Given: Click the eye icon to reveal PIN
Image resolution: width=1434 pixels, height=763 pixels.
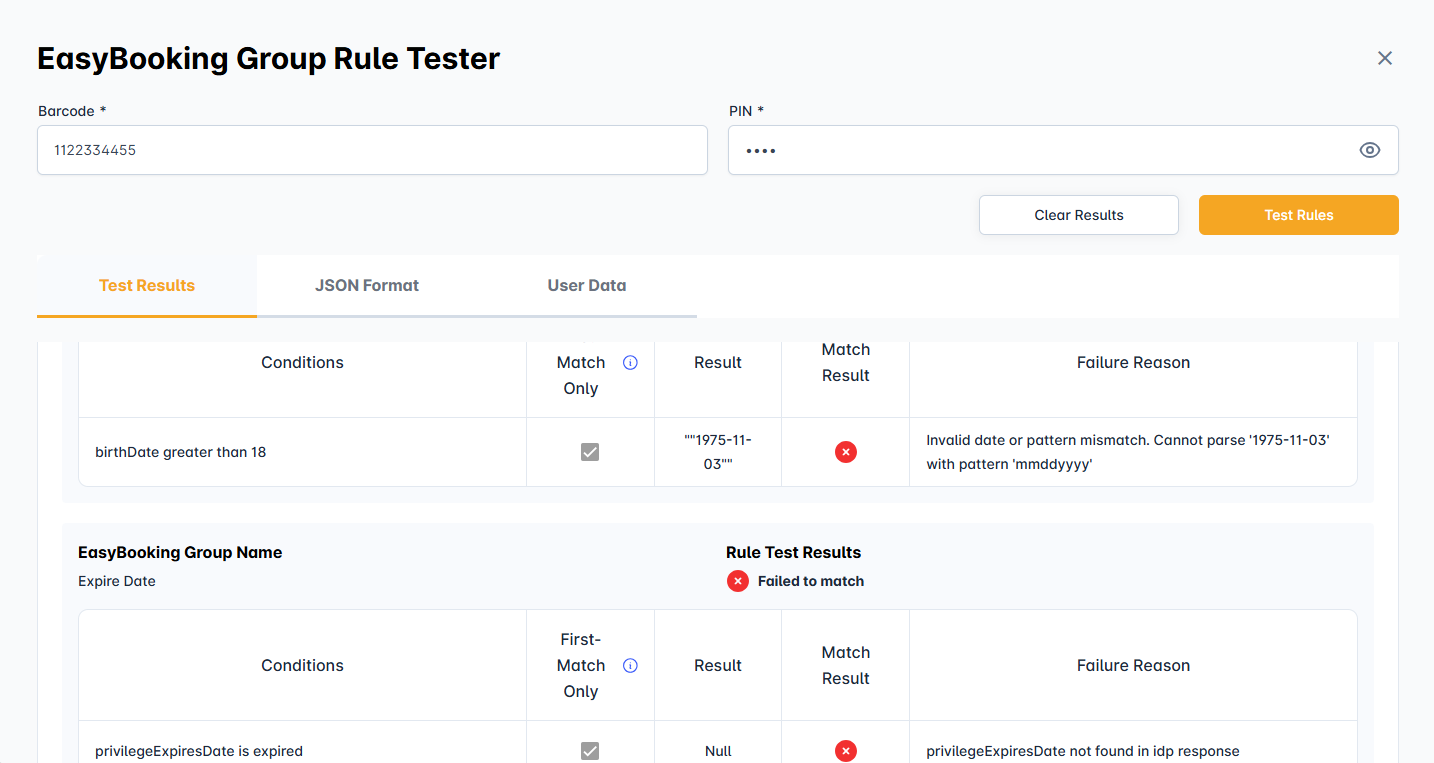Looking at the screenshot, I should [1369, 150].
